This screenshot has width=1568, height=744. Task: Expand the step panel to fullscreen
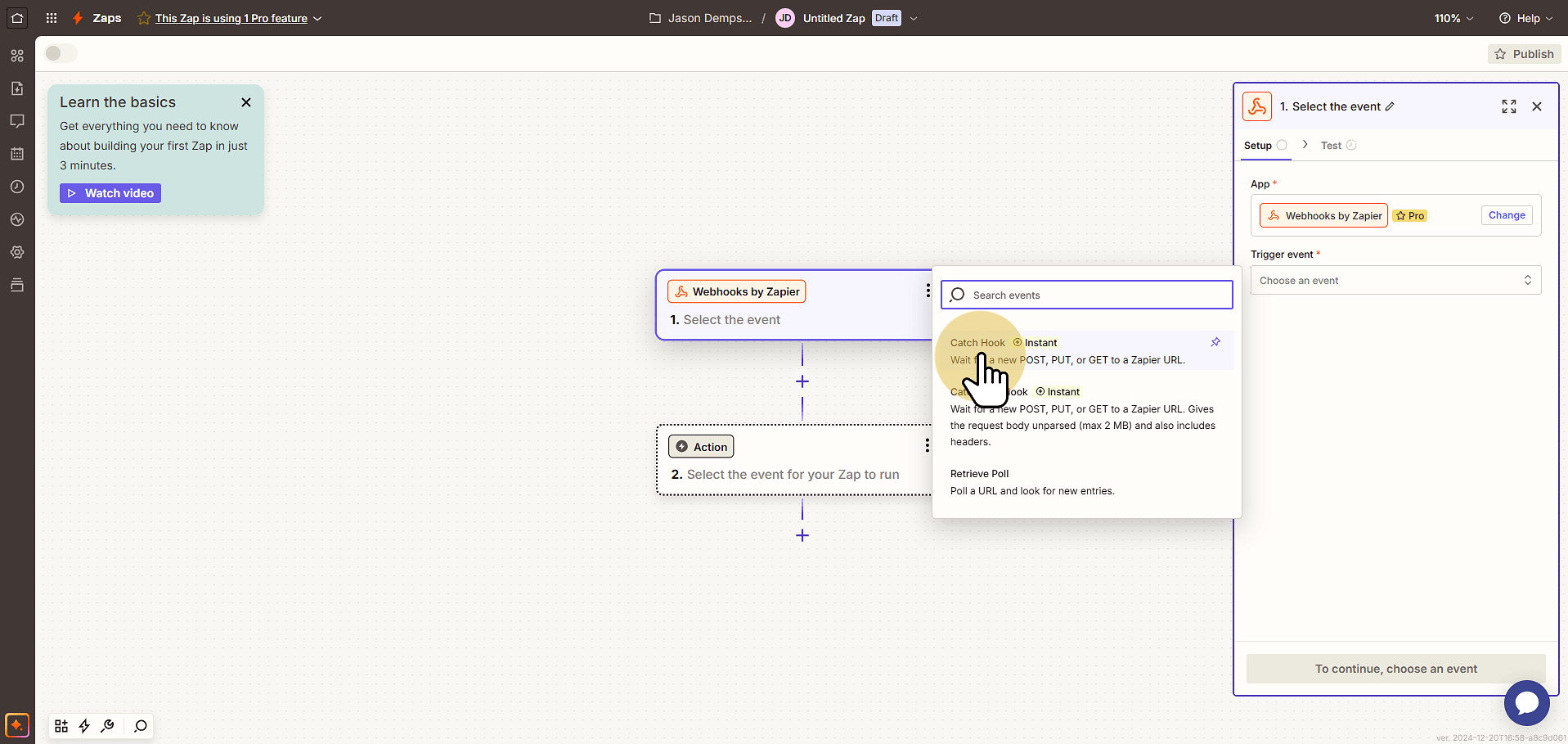(1509, 106)
